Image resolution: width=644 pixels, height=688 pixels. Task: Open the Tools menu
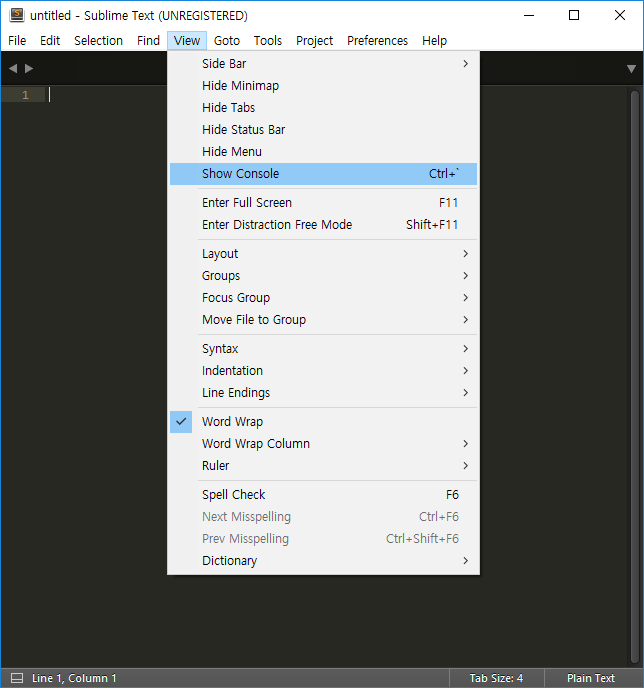[x=268, y=40]
